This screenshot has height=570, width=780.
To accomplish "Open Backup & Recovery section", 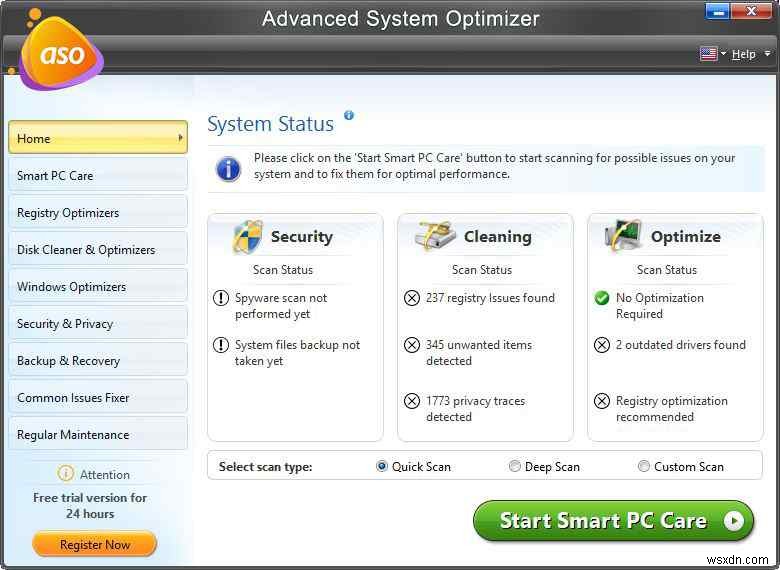I will pyautogui.click(x=98, y=361).
